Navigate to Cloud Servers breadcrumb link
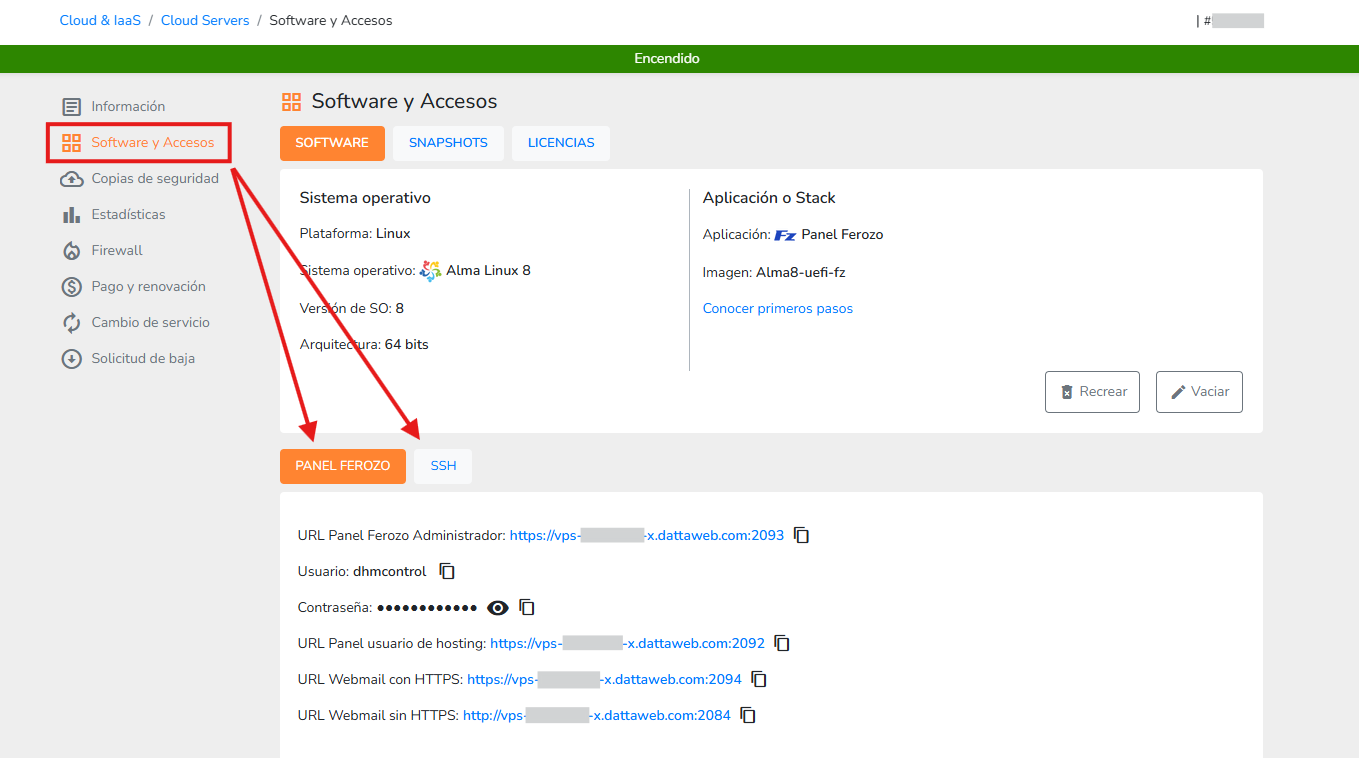 [x=205, y=20]
